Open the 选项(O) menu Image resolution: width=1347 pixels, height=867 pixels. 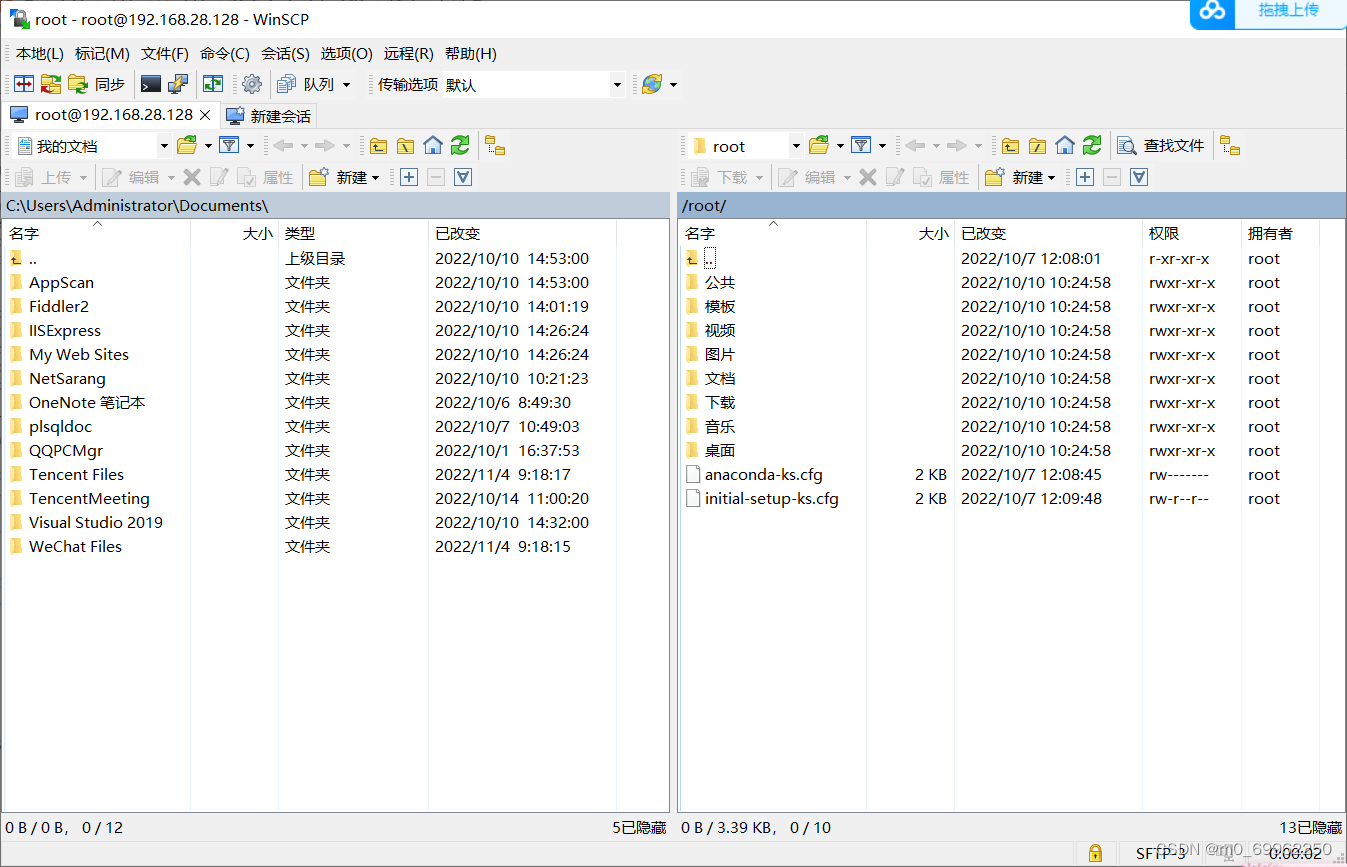(346, 54)
